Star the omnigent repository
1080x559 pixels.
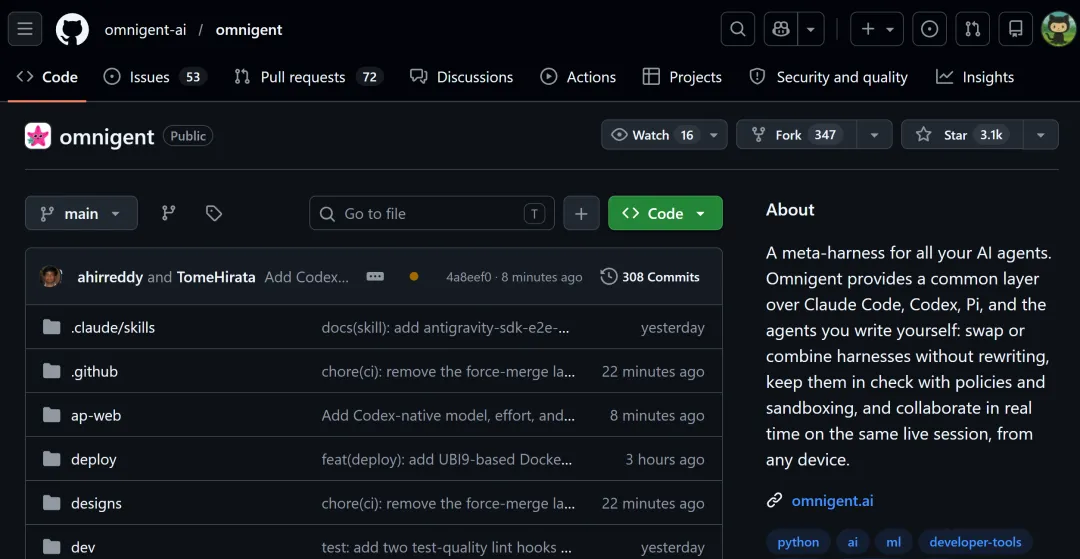point(962,135)
